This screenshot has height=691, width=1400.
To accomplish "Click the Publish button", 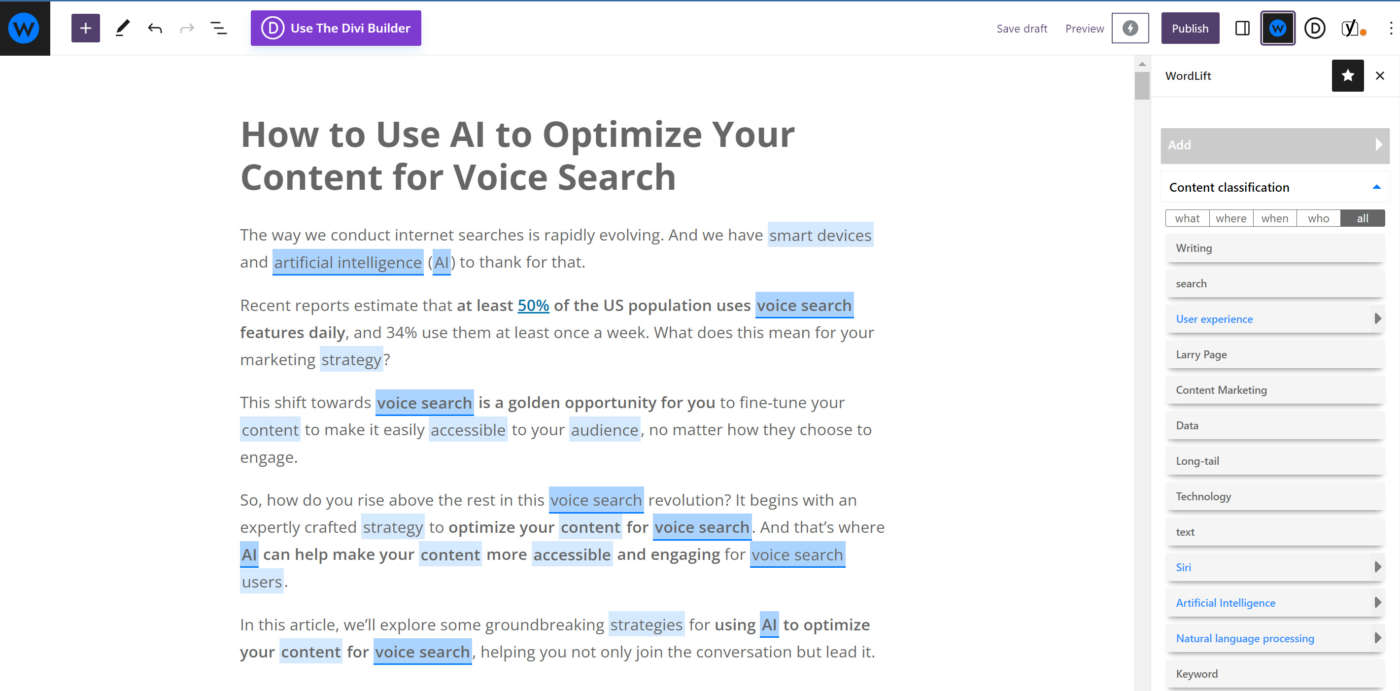I will [x=1190, y=28].
